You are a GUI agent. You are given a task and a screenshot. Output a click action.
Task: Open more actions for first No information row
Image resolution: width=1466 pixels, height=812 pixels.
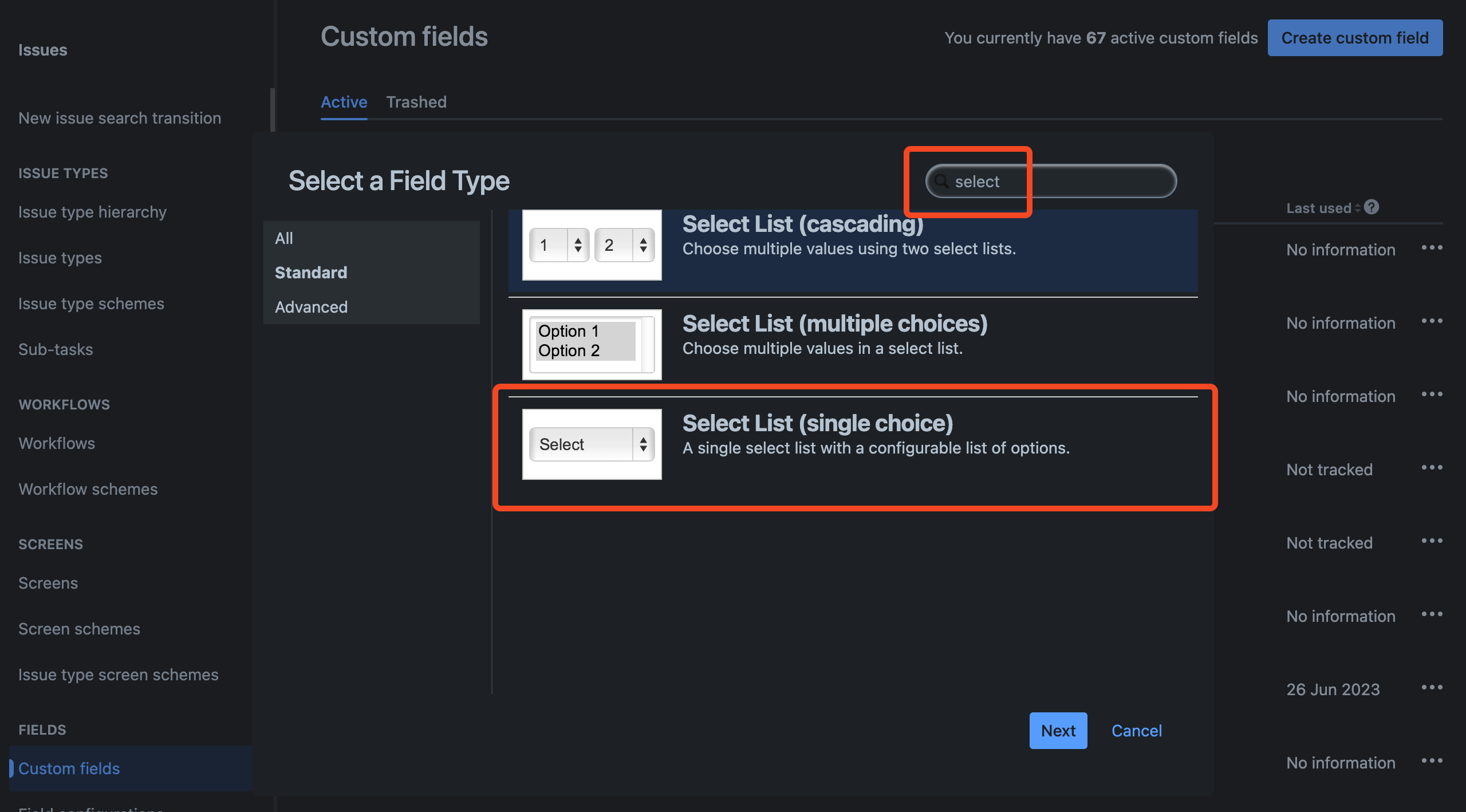(x=1432, y=247)
